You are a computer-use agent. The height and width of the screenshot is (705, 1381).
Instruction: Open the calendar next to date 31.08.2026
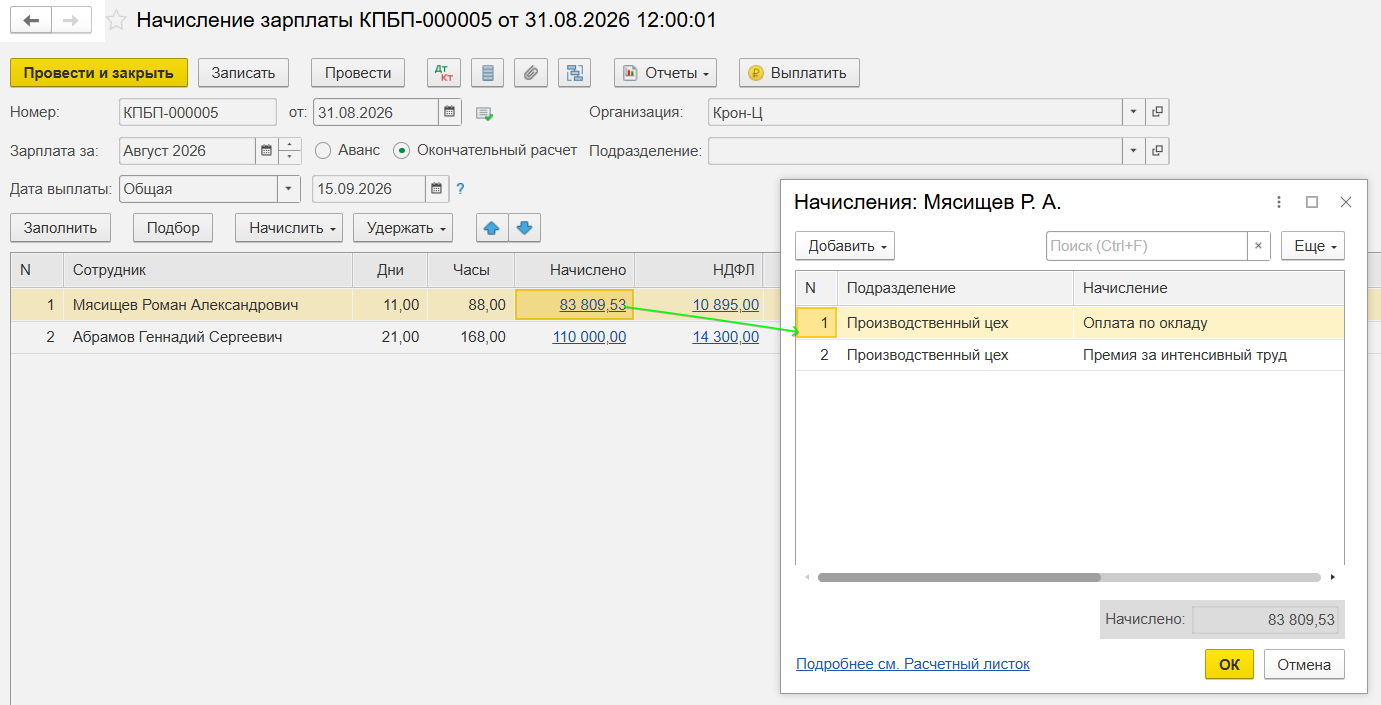click(x=450, y=112)
